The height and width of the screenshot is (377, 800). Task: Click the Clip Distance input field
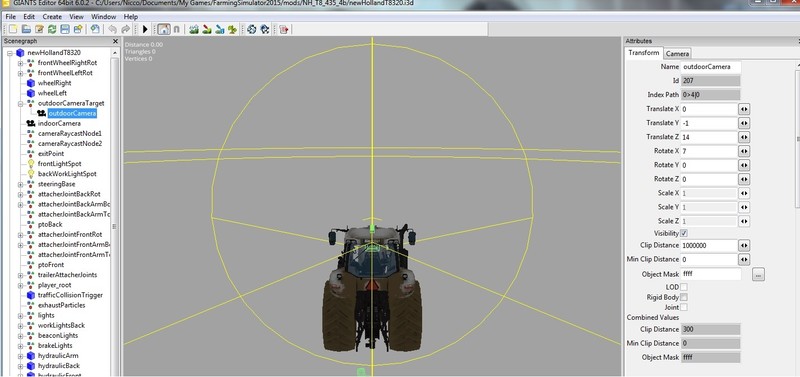click(x=709, y=245)
